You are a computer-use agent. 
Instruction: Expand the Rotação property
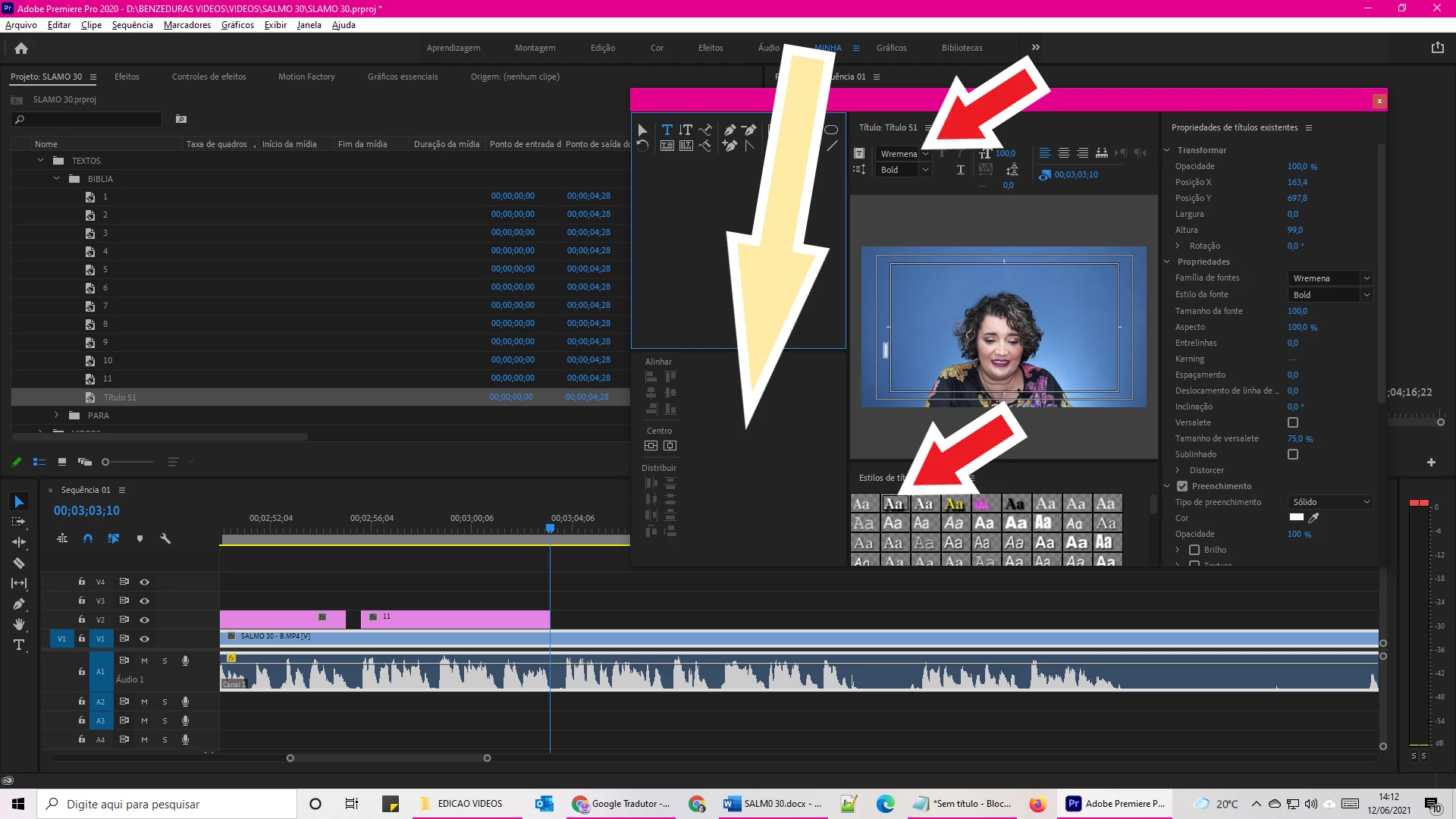point(1178,246)
